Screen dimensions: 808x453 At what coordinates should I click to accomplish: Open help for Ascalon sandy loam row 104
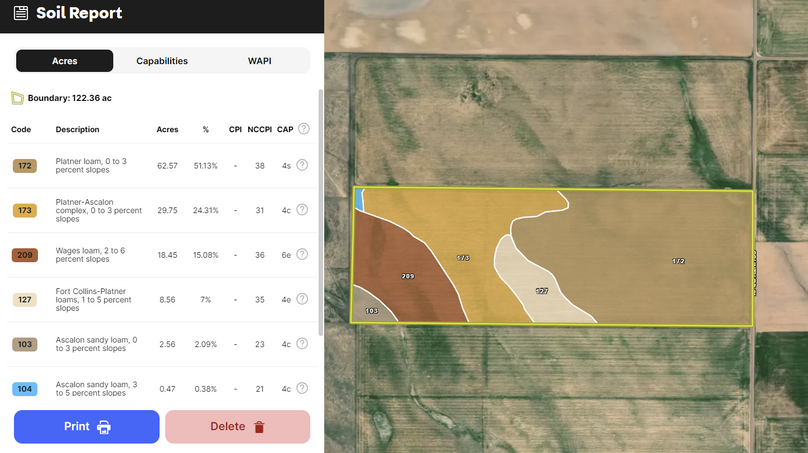click(x=302, y=388)
